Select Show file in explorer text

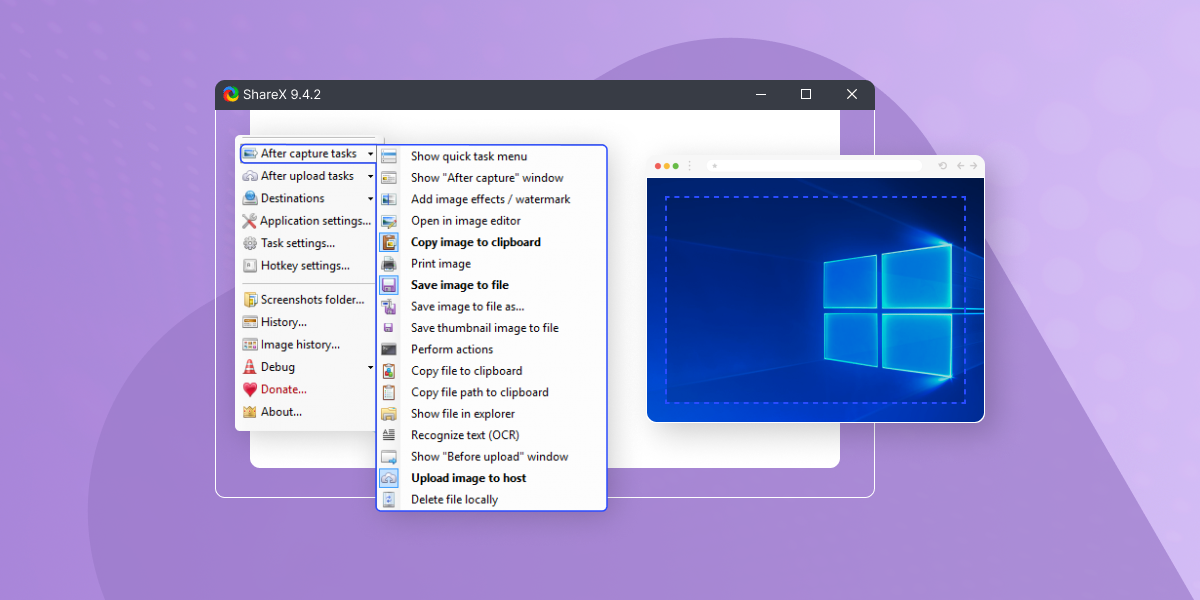(x=463, y=414)
